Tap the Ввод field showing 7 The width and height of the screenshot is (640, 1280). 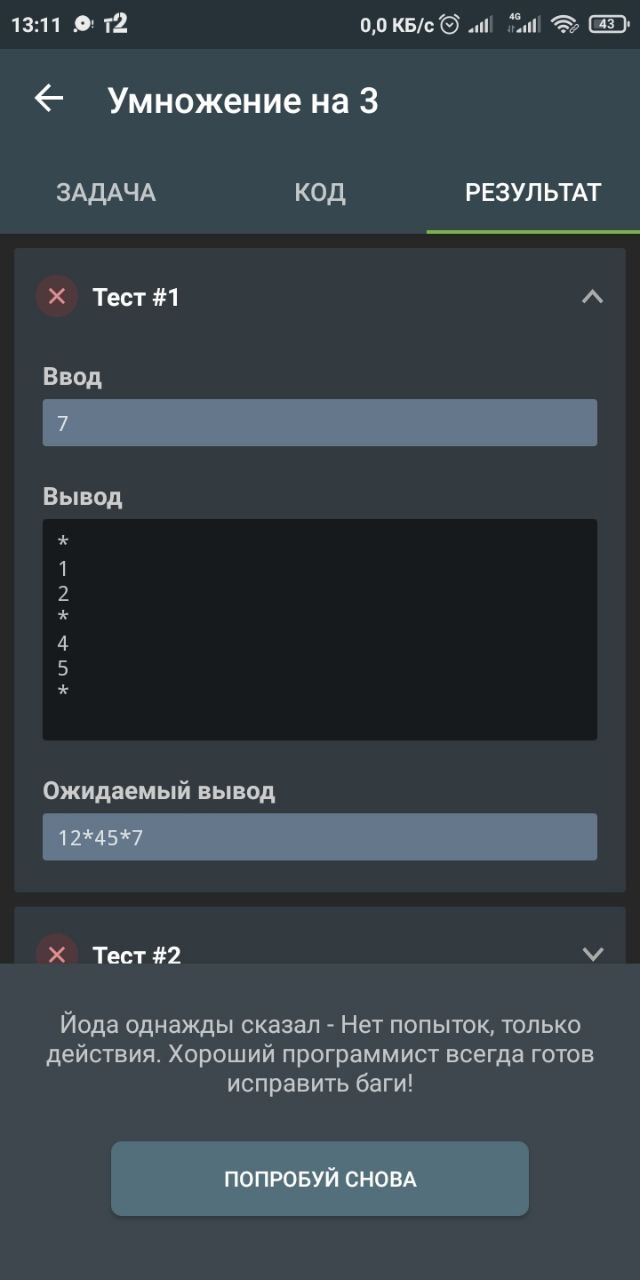pos(320,423)
